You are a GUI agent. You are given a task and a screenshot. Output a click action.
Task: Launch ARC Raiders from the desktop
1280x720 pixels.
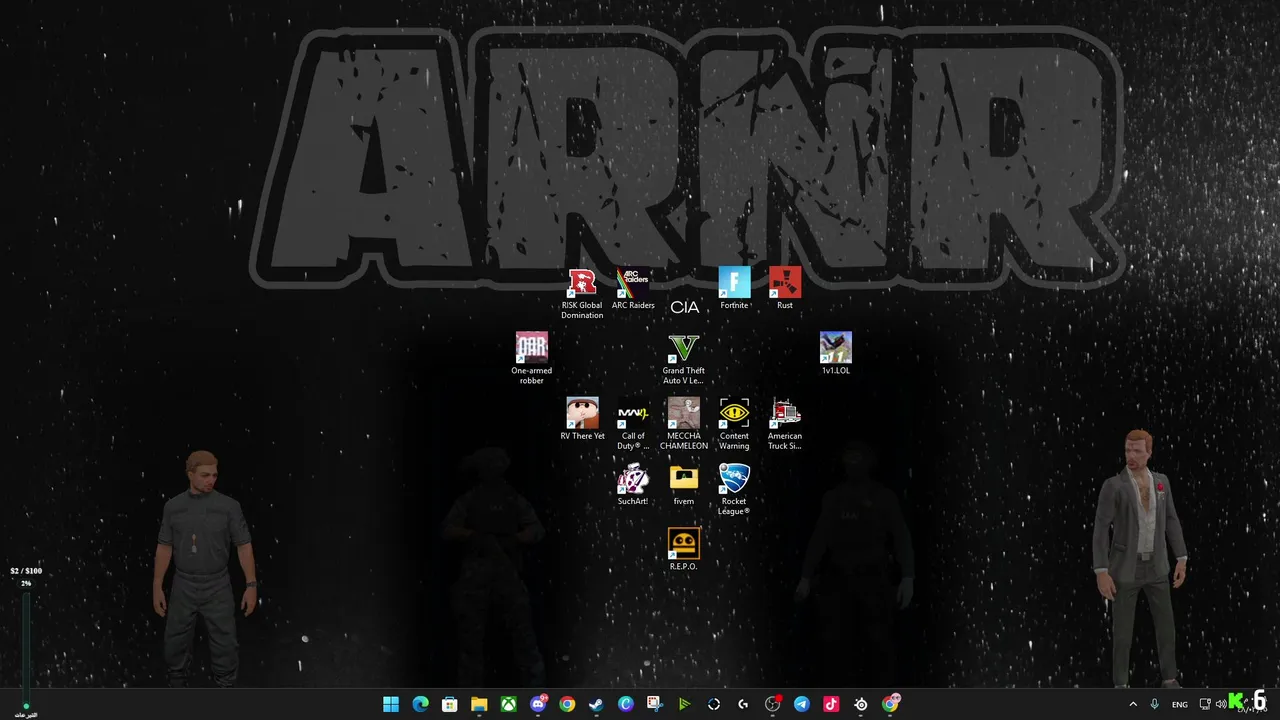point(633,289)
